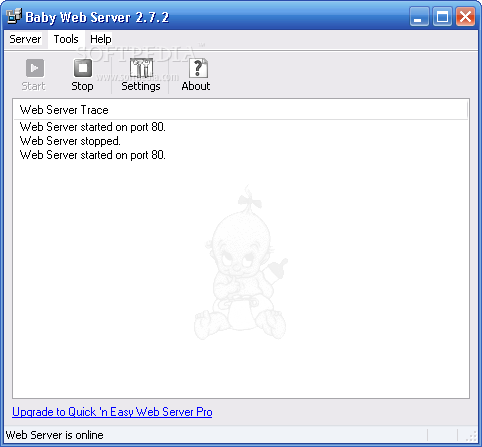The image size is (482, 447).
Task: Select first 'Web Server started on port 80.' row
Action: coord(93,127)
